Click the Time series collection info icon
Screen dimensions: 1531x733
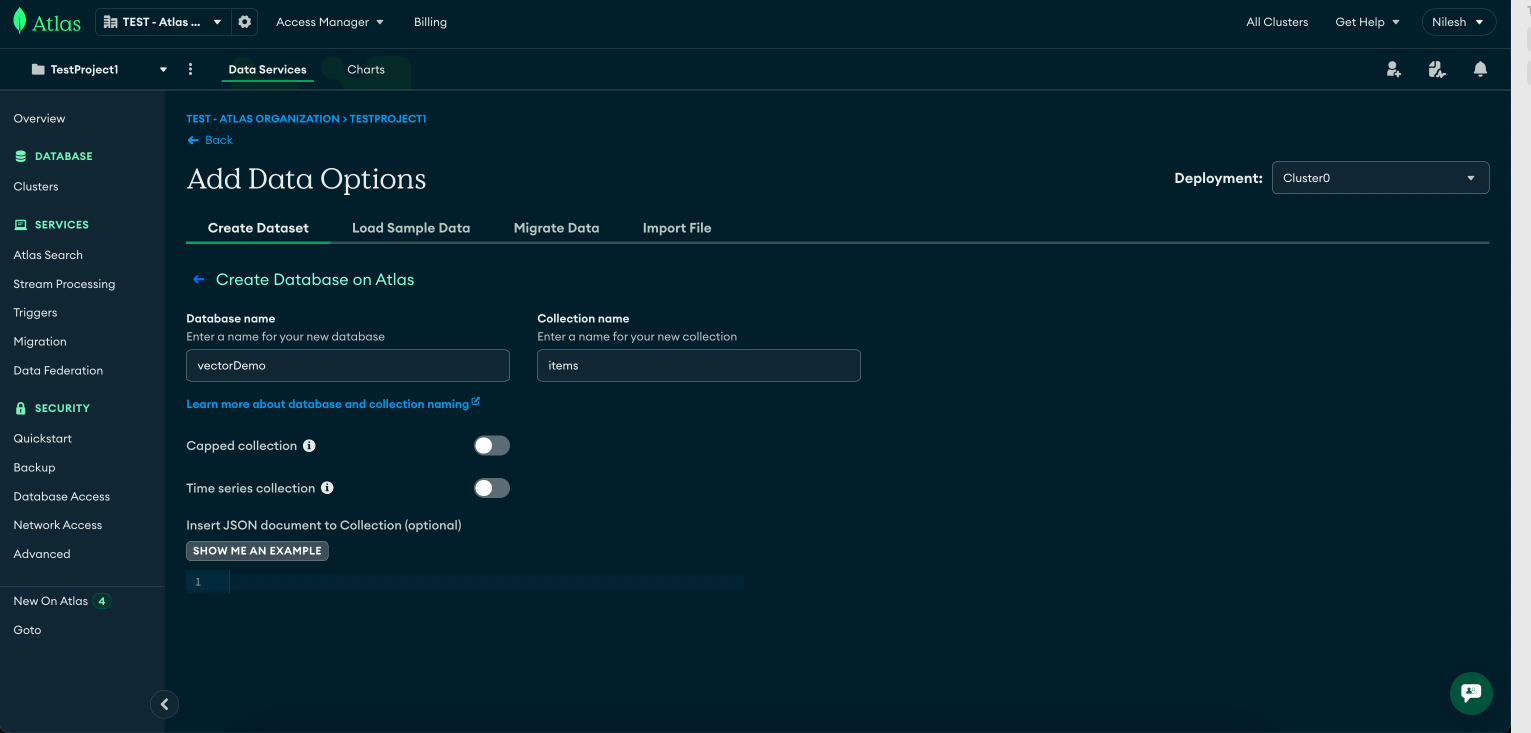tap(327, 488)
